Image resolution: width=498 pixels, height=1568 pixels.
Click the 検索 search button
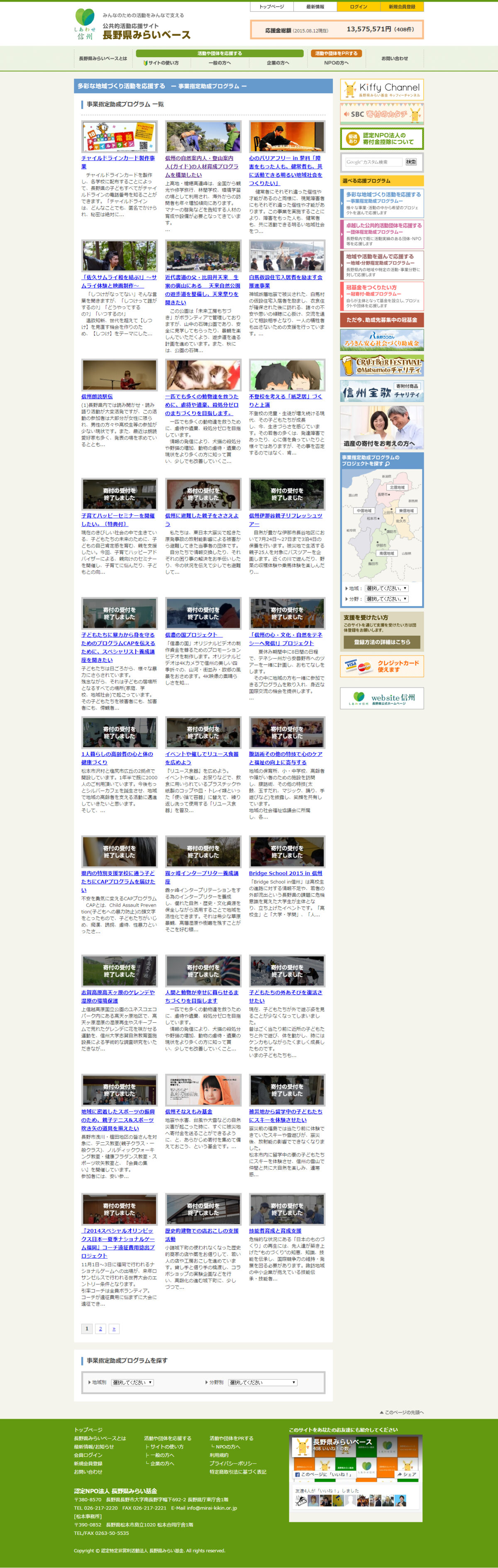click(x=411, y=162)
